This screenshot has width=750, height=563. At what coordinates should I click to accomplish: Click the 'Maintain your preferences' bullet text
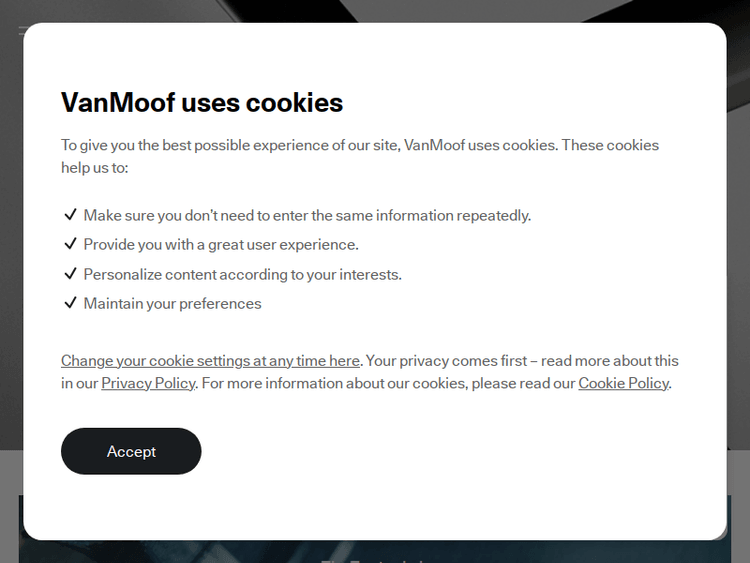click(172, 303)
